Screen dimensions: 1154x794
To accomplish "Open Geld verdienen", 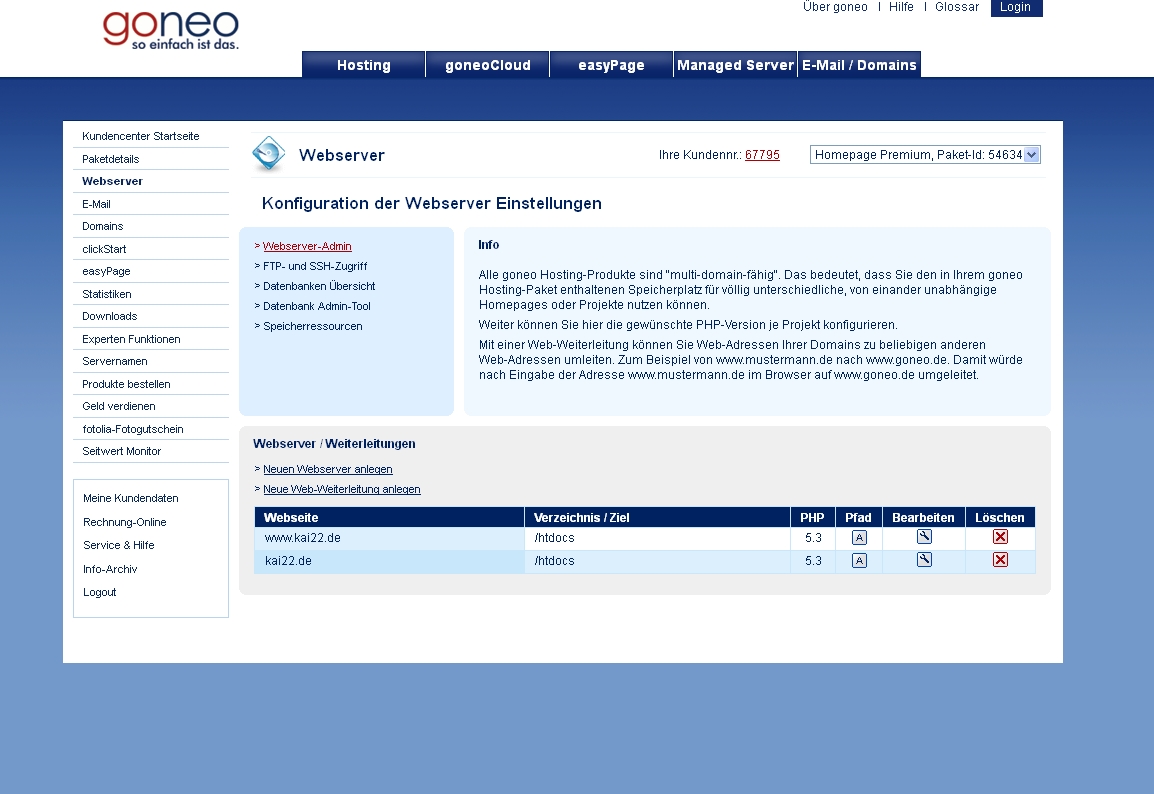I will [x=118, y=405].
